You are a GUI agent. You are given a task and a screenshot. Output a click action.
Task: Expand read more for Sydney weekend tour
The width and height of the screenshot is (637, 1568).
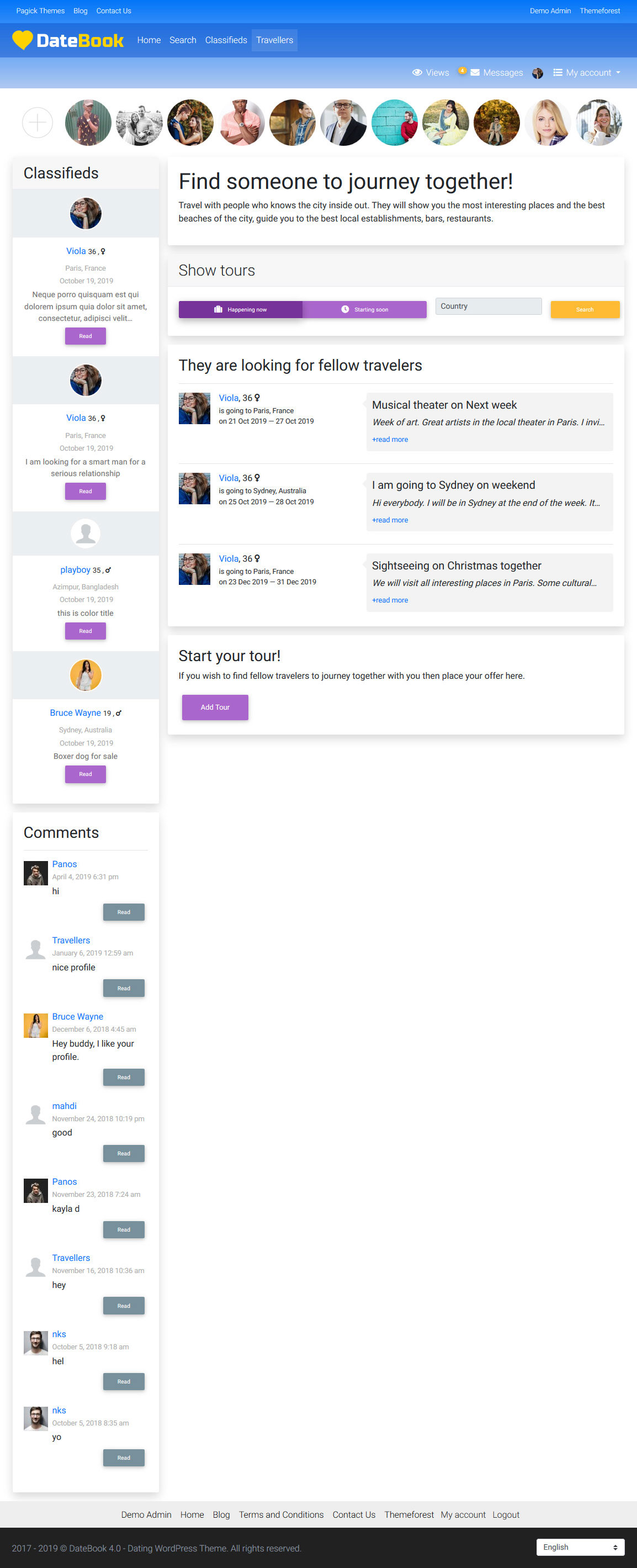click(x=390, y=520)
